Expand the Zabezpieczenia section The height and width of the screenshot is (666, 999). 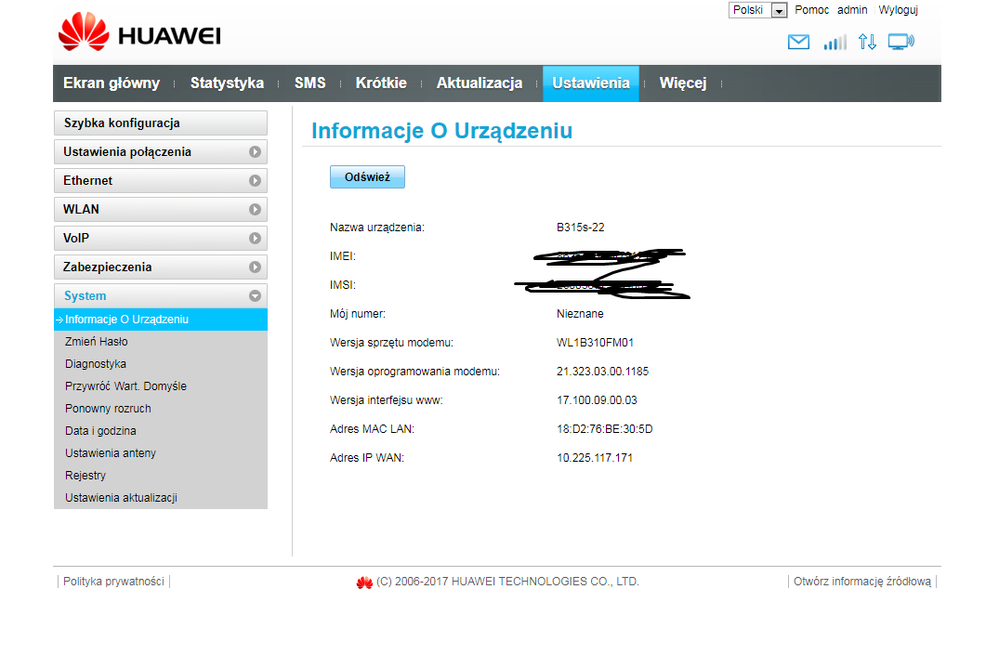point(161,266)
